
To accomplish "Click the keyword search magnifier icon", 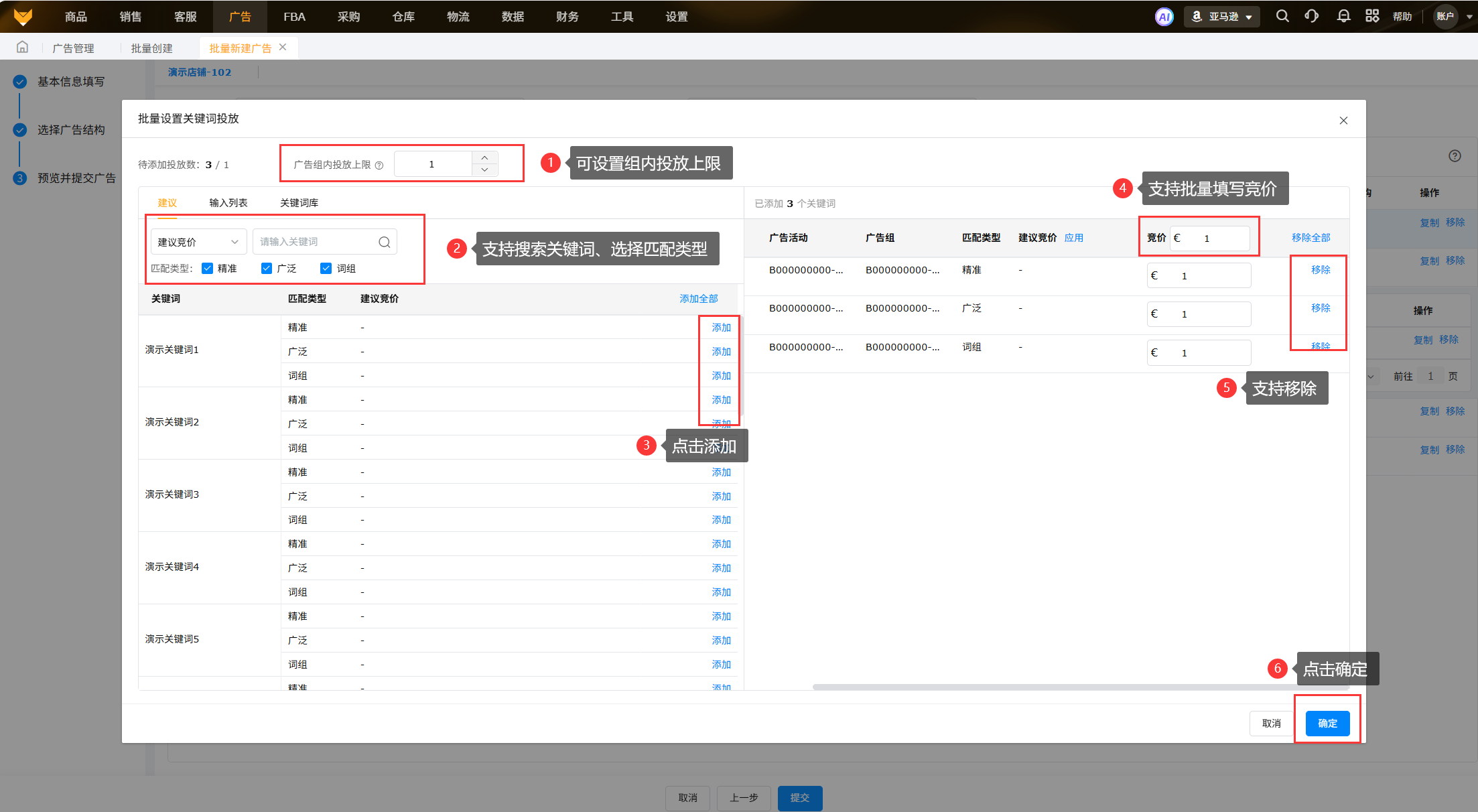I will (385, 242).
